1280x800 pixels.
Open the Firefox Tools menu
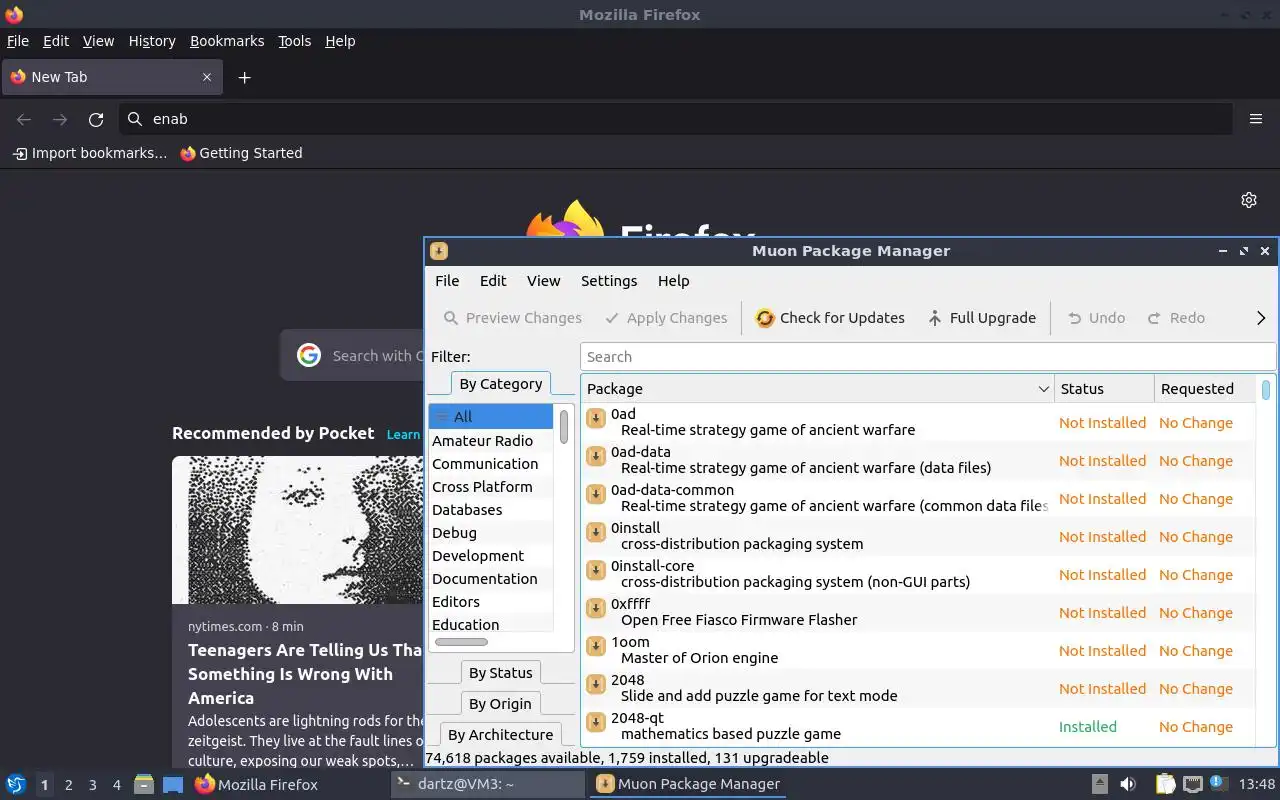tap(295, 41)
